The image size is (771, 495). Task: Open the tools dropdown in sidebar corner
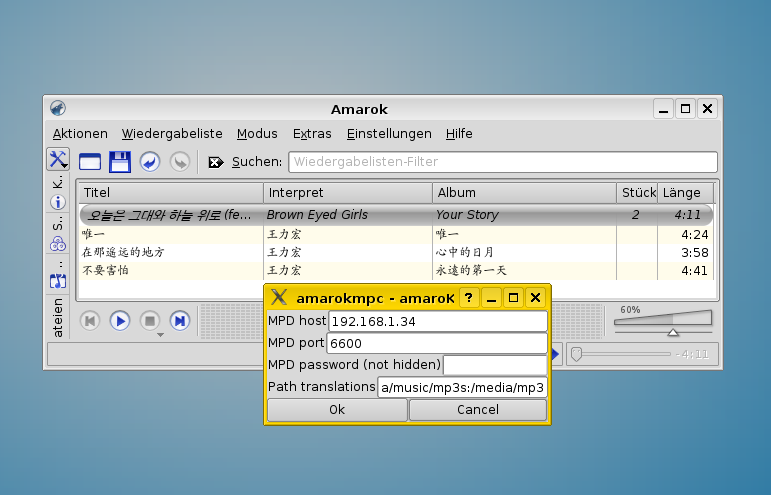click(x=58, y=159)
